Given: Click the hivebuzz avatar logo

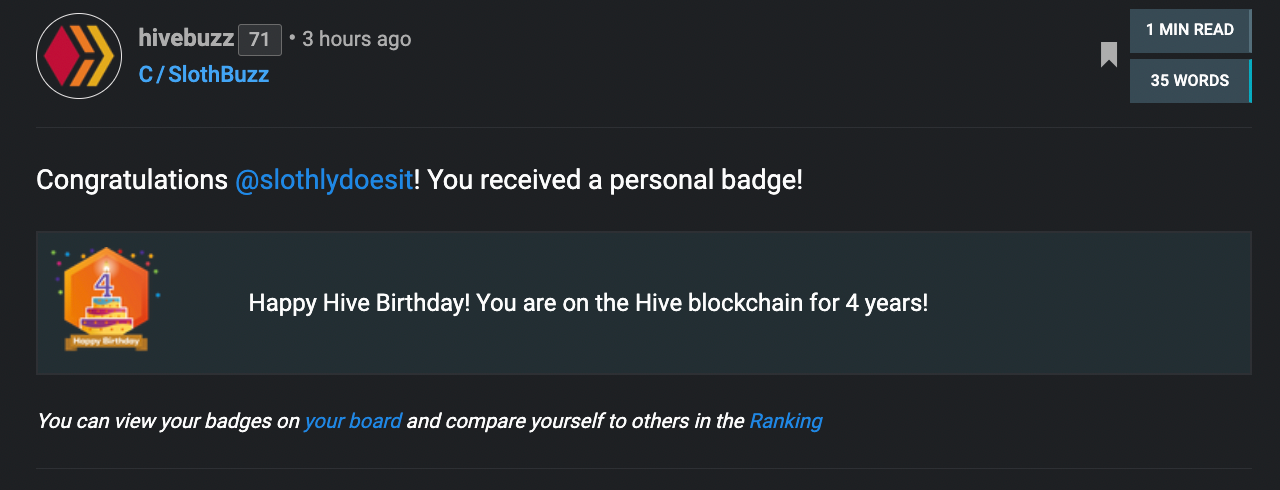Looking at the screenshot, I should point(79,56).
